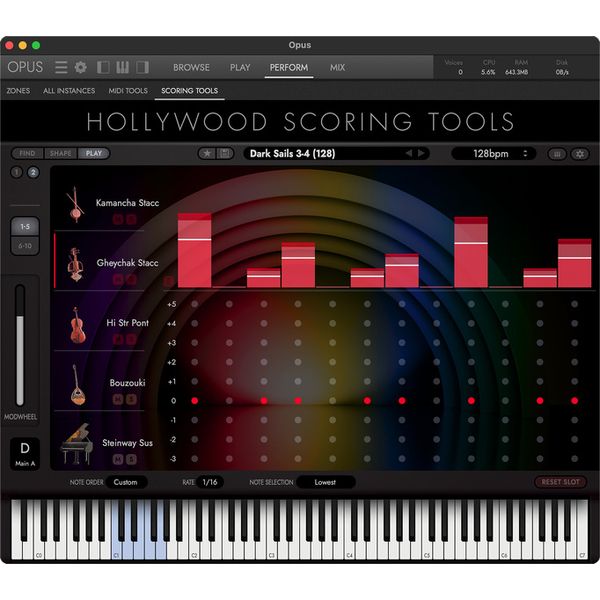
Task: Click the last step dot in row -3
Action: (x=574, y=458)
